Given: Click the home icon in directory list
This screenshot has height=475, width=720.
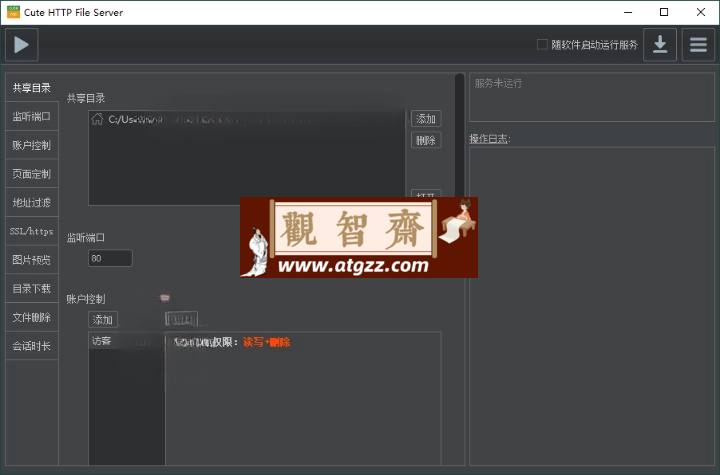Looking at the screenshot, I should [97, 119].
